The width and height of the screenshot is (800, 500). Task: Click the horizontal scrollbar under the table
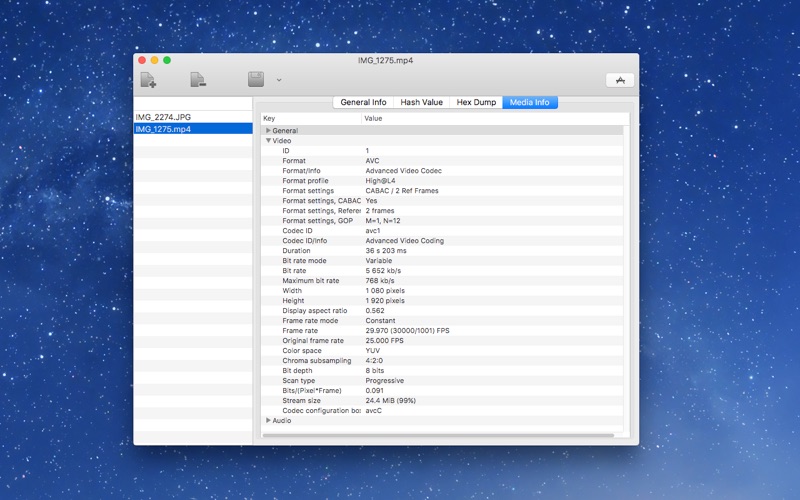pyautogui.click(x=438, y=435)
